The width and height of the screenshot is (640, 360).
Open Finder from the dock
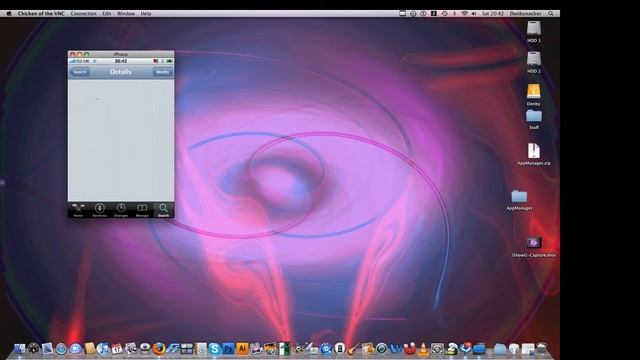pyautogui.click(x=19, y=349)
